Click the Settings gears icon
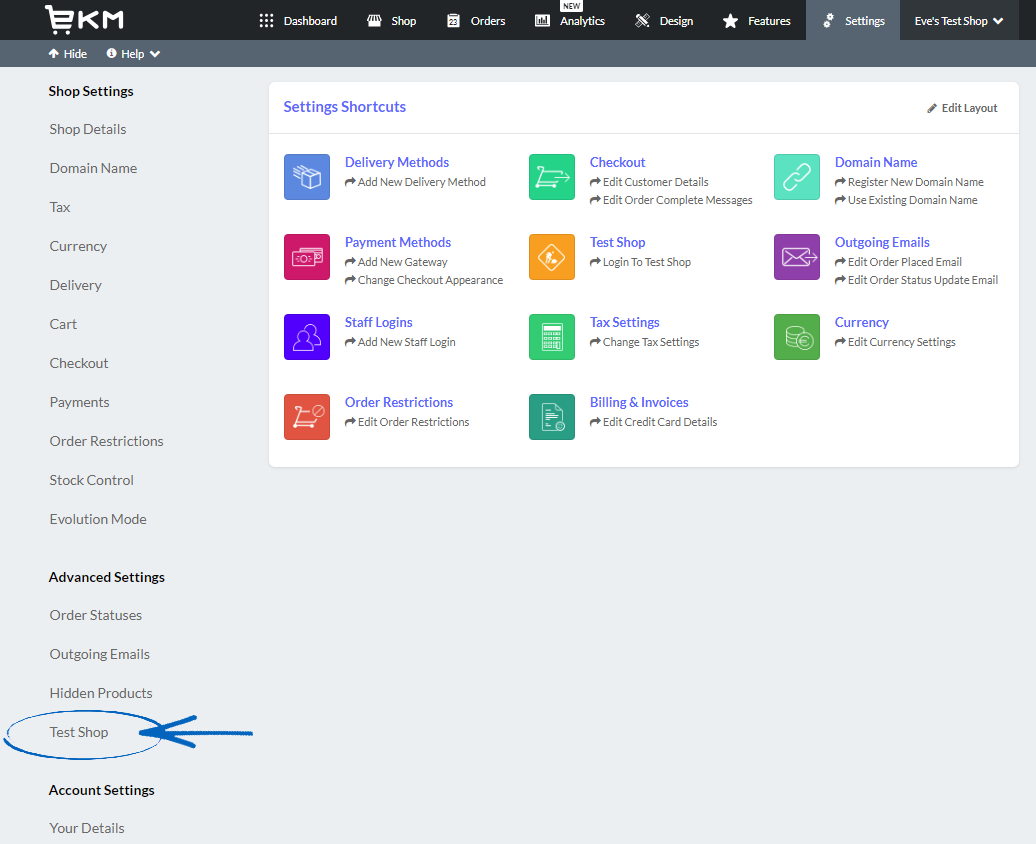This screenshot has height=844, width=1036. (x=829, y=21)
